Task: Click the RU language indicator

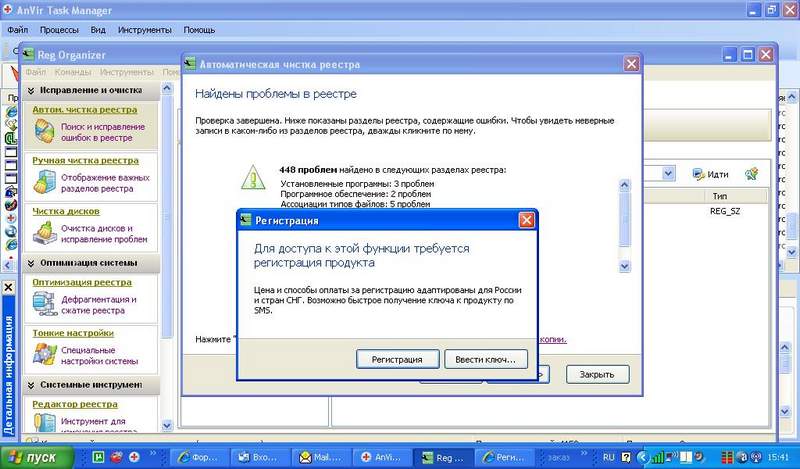Action: [609, 457]
